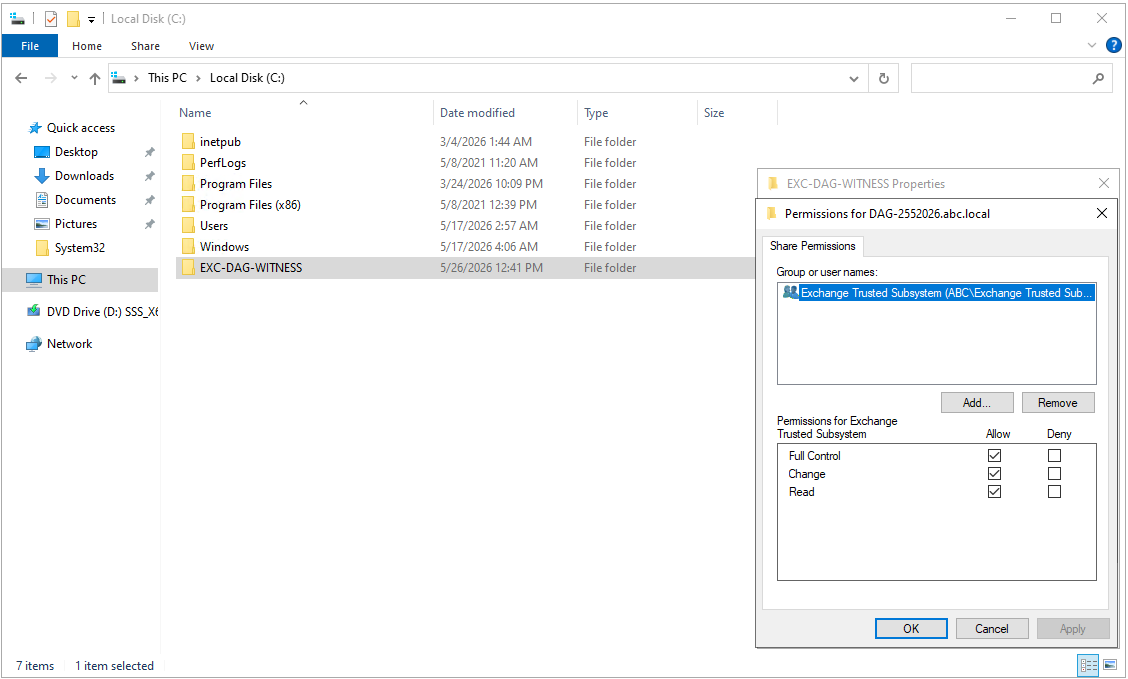Click the Explorer title bar drive icon
The width and height of the screenshot is (1128, 679).
17,19
